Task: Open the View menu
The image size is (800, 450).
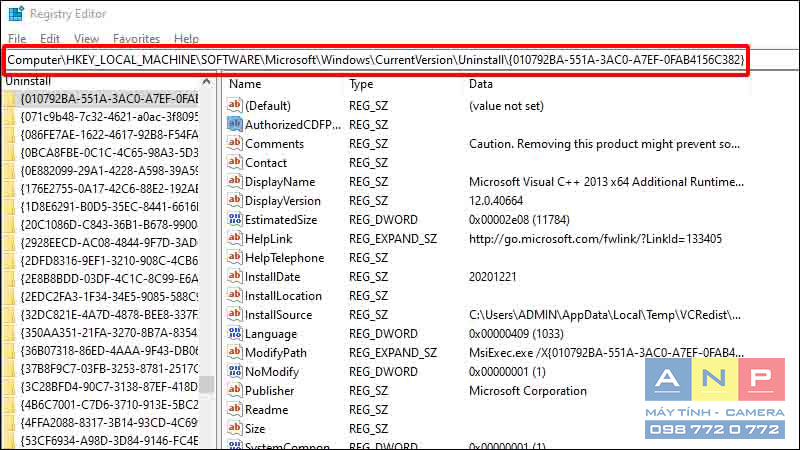Action: [x=86, y=39]
